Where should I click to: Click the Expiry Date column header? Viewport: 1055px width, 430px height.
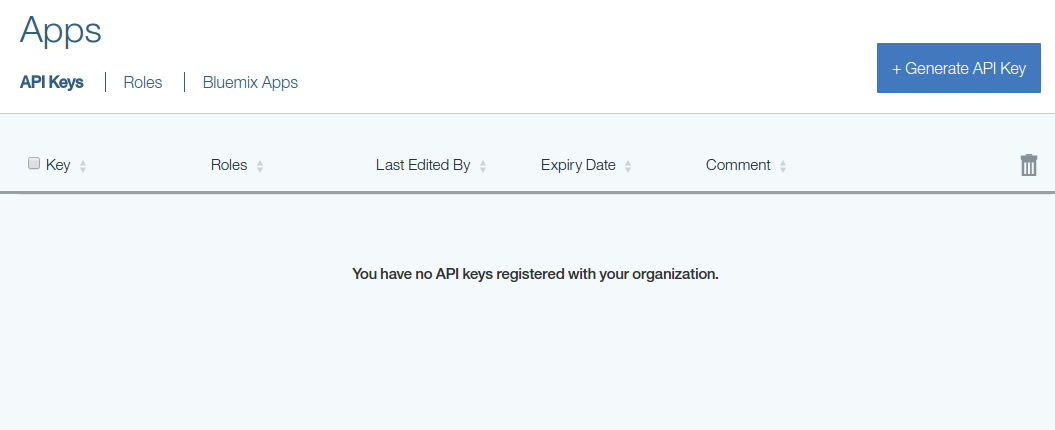[x=578, y=165]
